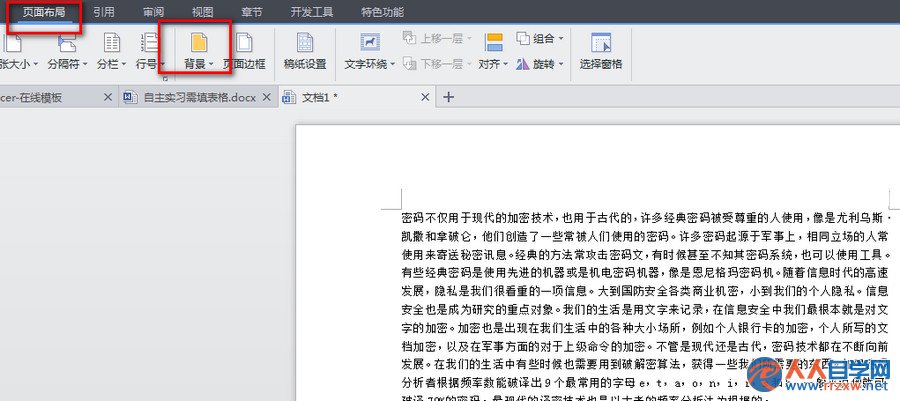Screen dimensions: 900x401
Task: Open the 章节 ribbon tab
Action: tap(252, 12)
